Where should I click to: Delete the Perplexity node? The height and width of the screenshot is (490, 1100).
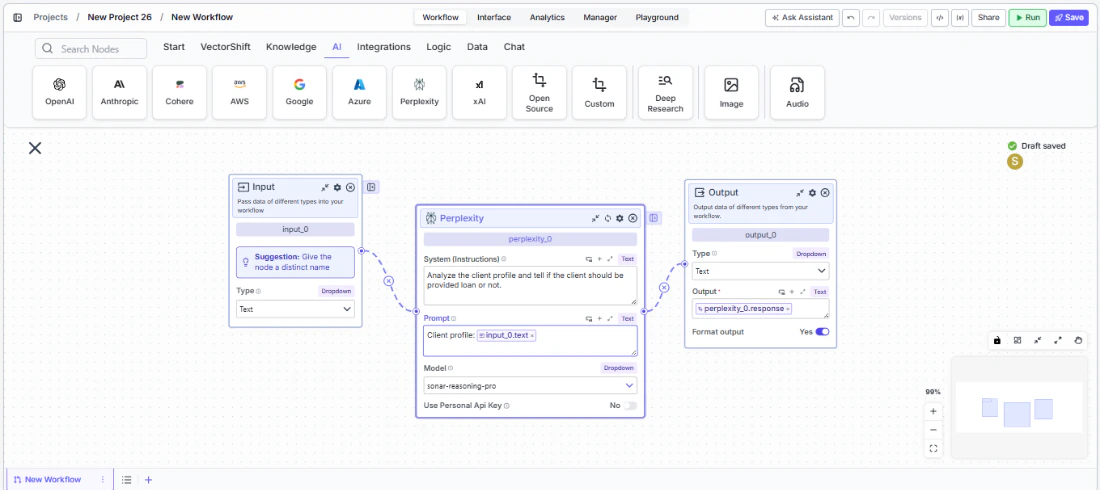tap(633, 218)
